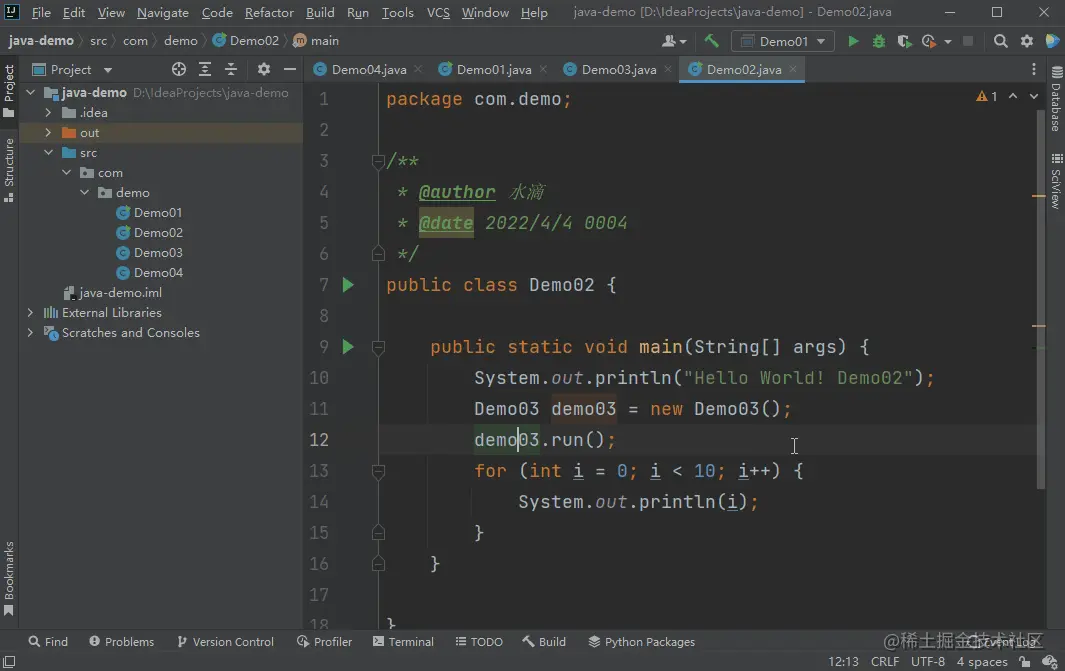Open Version Control tool window

(225, 642)
